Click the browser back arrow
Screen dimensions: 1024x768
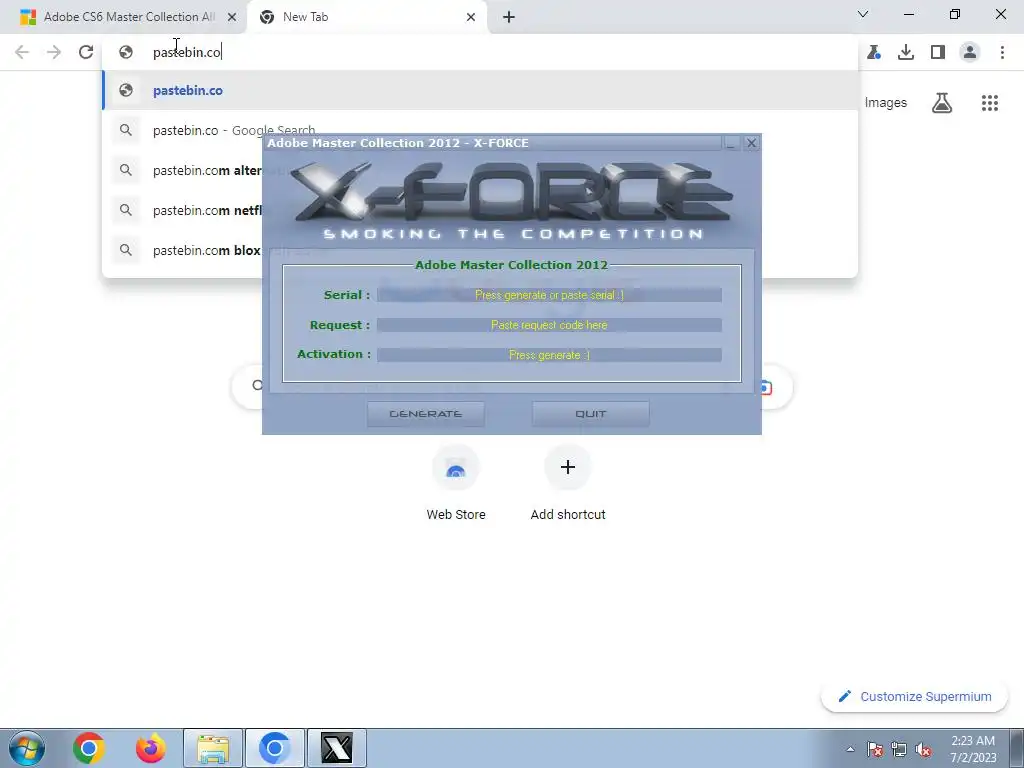click(22, 52)
